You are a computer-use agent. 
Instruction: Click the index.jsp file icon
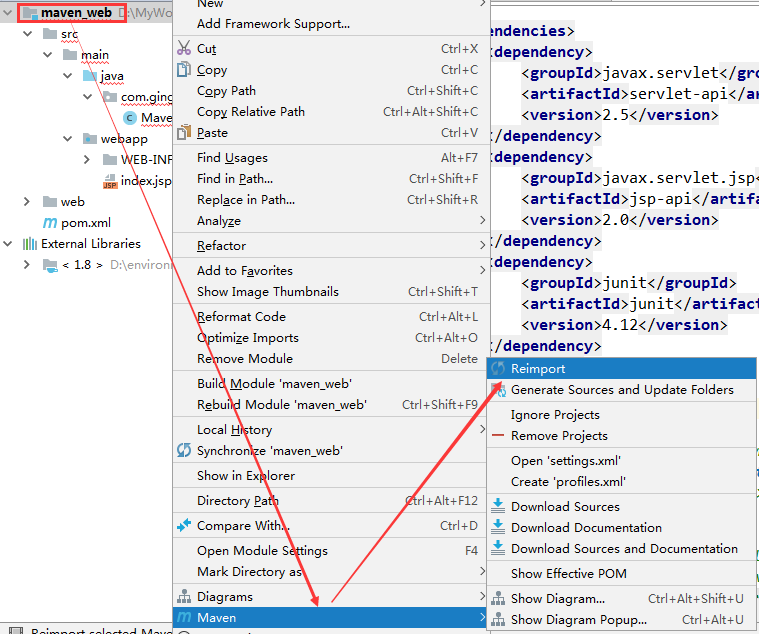point(110,181)
